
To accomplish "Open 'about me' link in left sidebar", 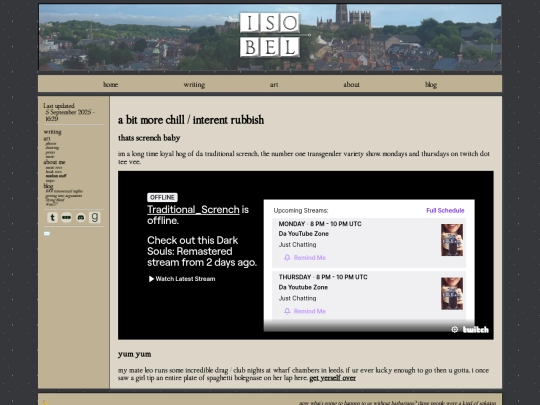I will point(54,162).
